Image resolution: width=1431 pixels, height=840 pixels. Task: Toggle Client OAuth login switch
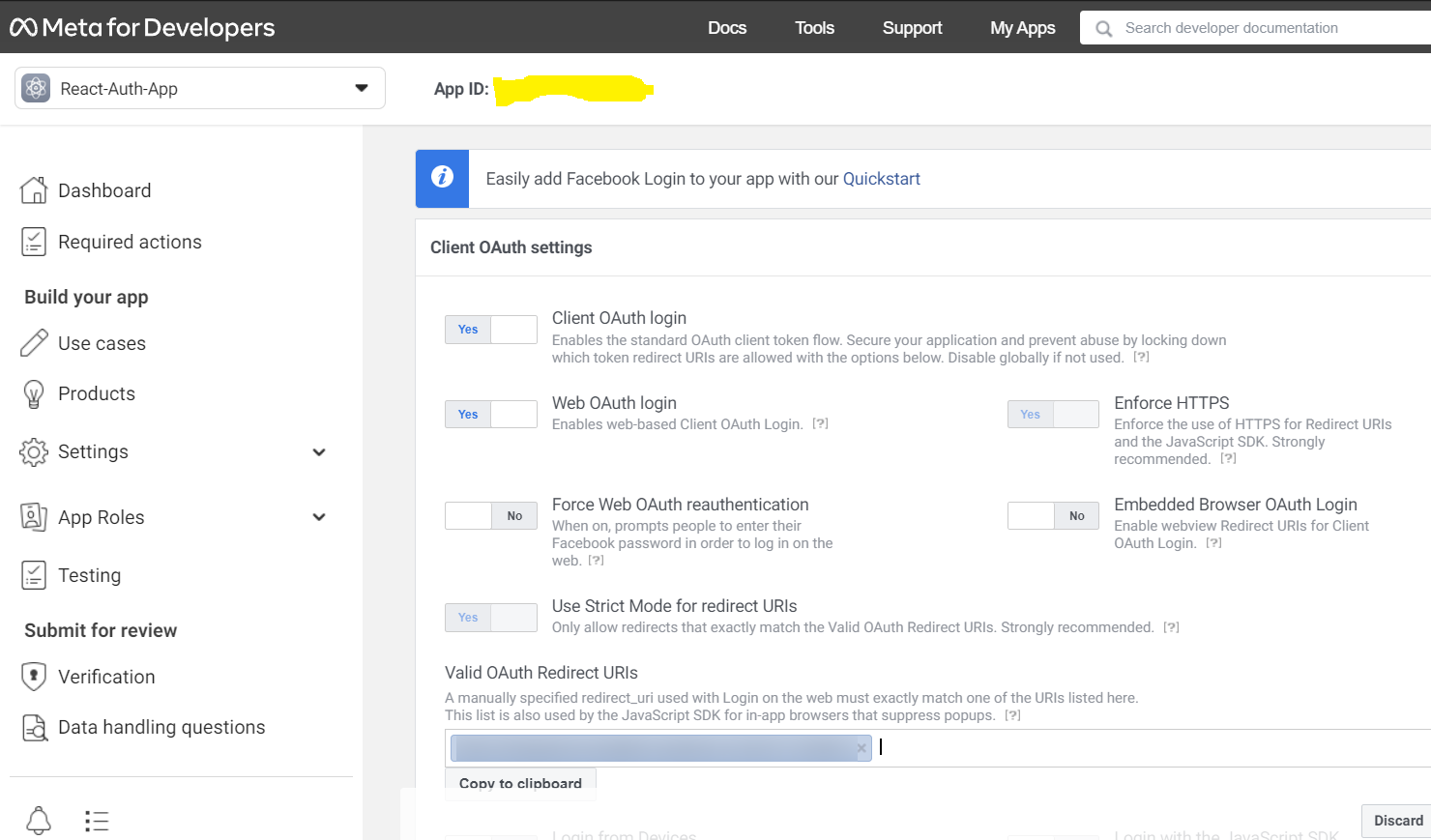pyautogui.click(x=491, y=330)
